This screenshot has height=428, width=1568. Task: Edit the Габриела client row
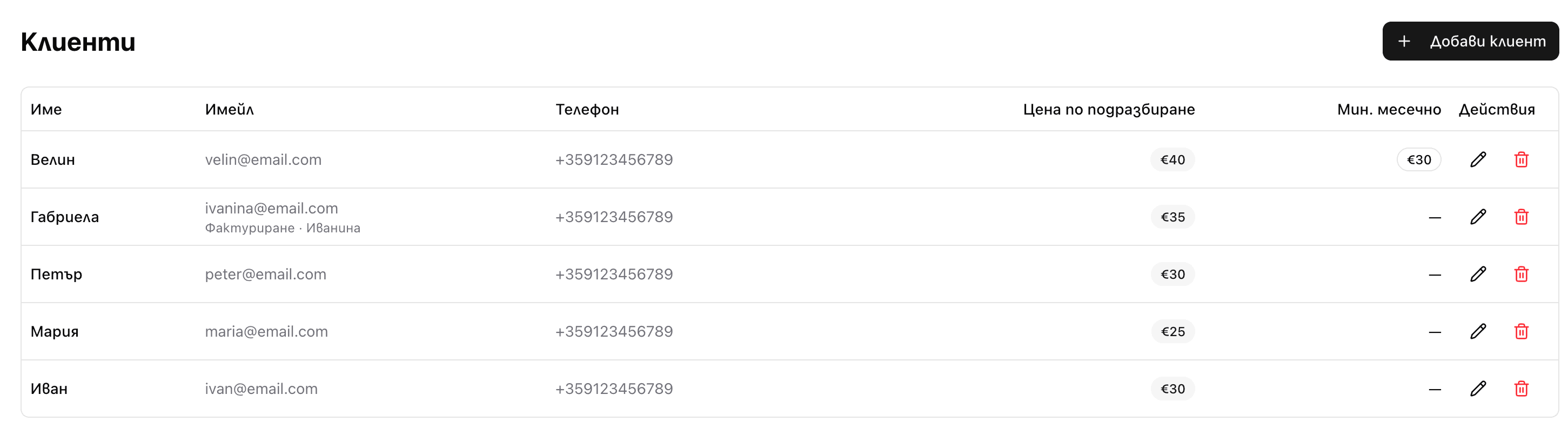pos(1478,217)
